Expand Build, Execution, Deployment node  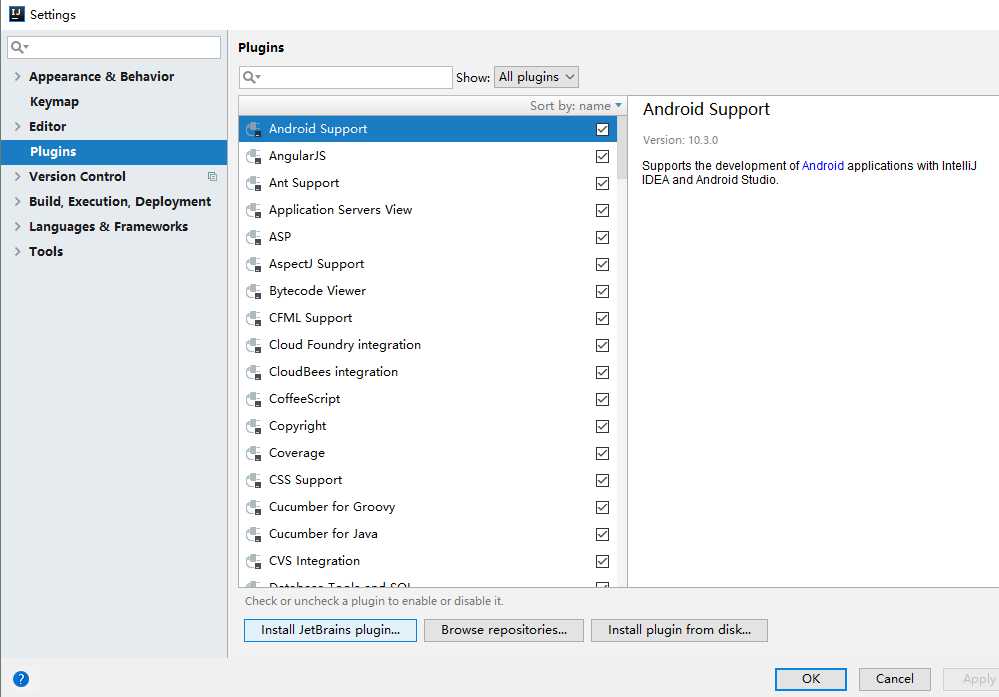(x=17, y=201)
